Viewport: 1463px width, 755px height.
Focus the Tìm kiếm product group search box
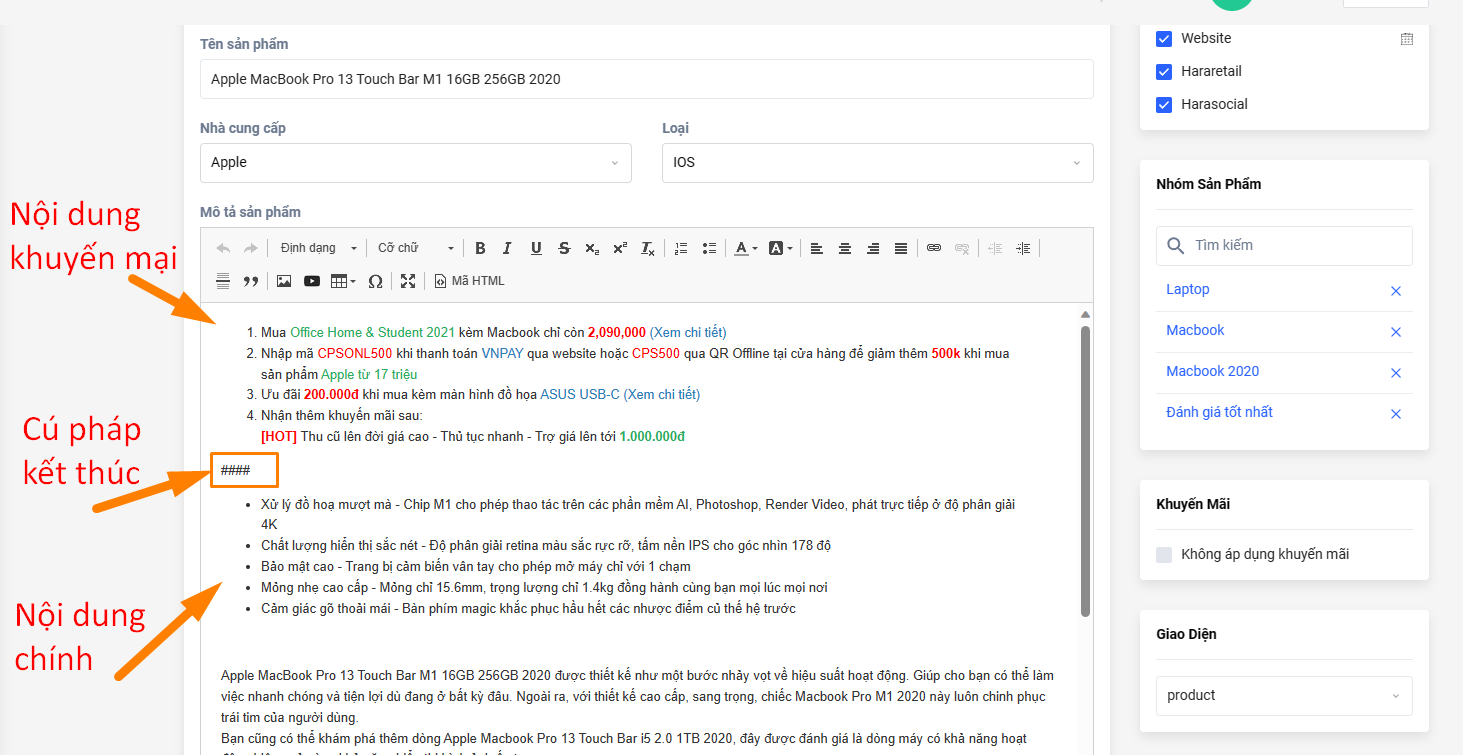1284,245
